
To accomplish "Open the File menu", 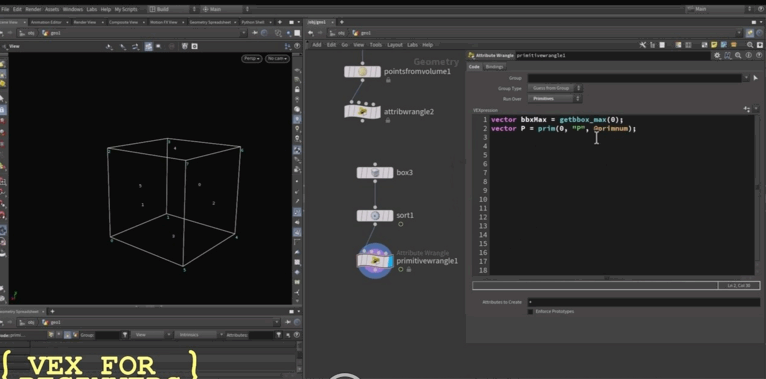I will click(x=5, y=9).
